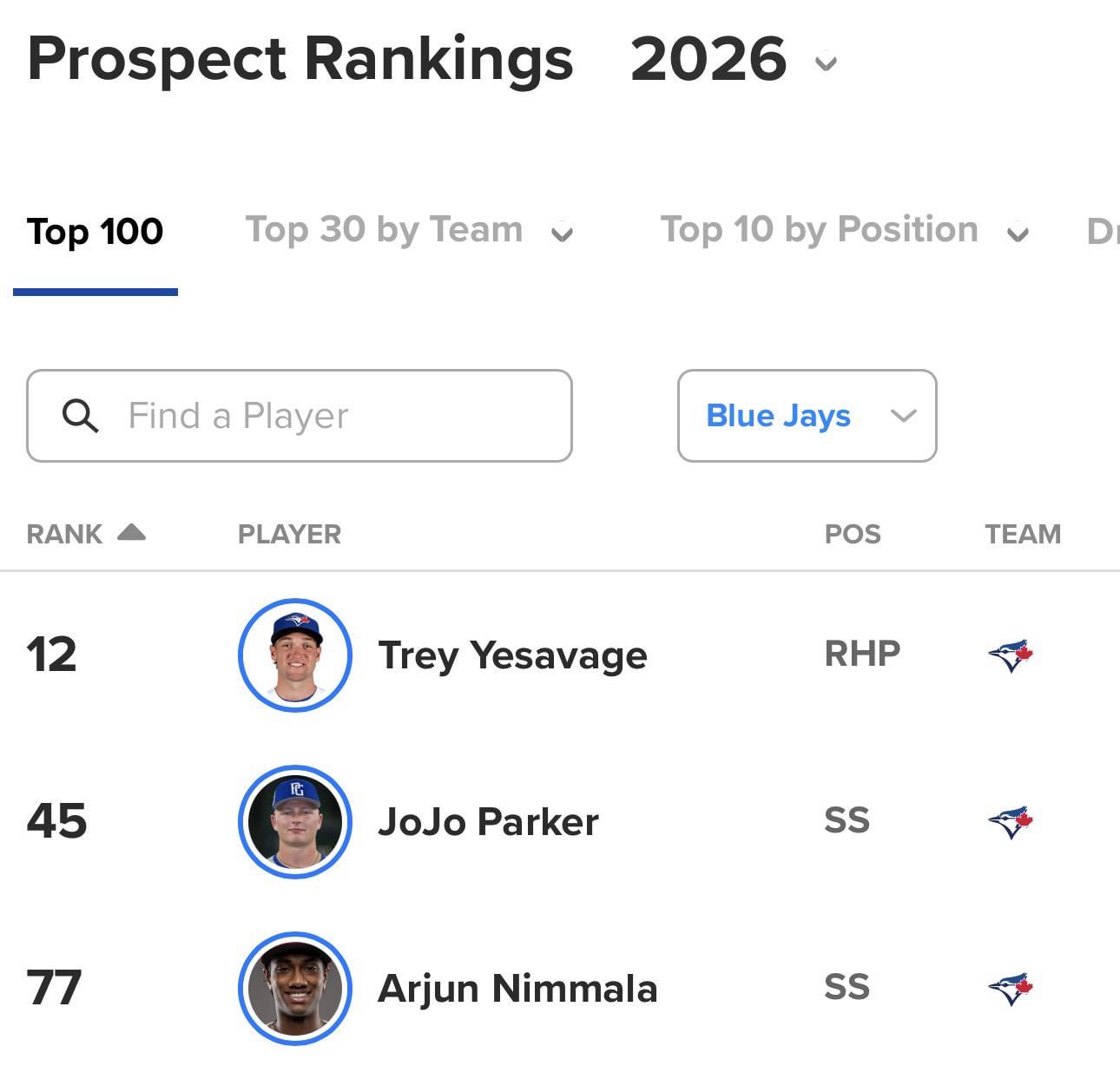This screenshot has height=1079, width=1120.
Task: Toggle the RANK sort arrow
Action: coord(131,532)
